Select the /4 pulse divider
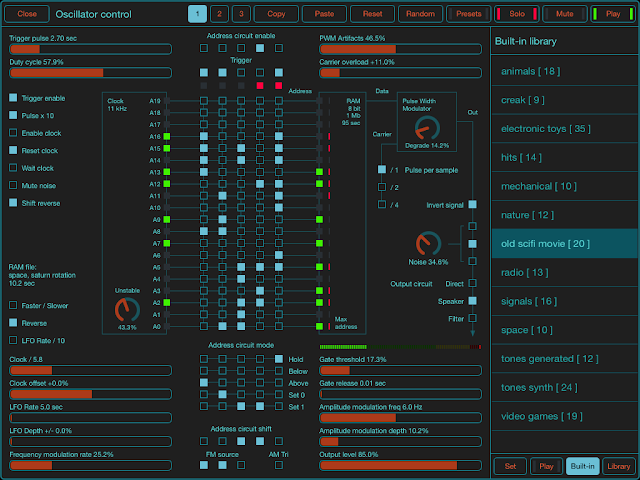The width and height of the screenshot is (640, 480). coord(382,204)
